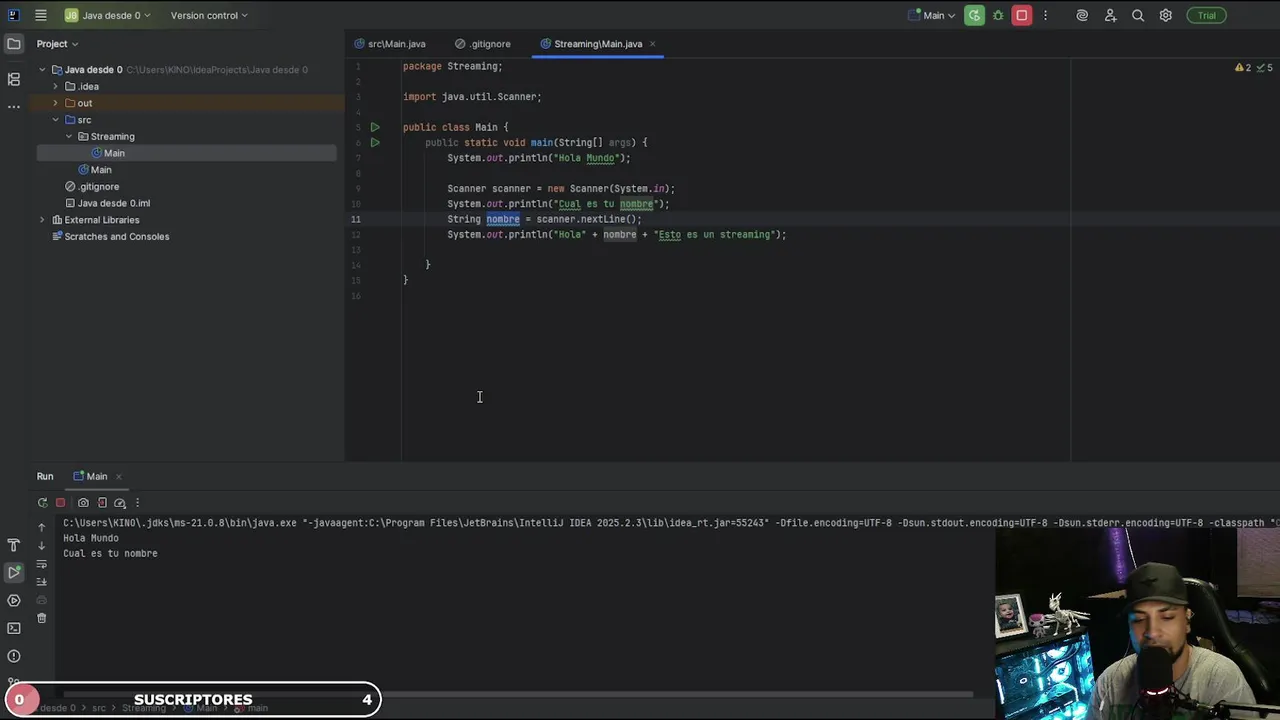Click console line 'Cual es tu nombre'
This screenshot has height=720, width=1280.
[x=110, y=553]
